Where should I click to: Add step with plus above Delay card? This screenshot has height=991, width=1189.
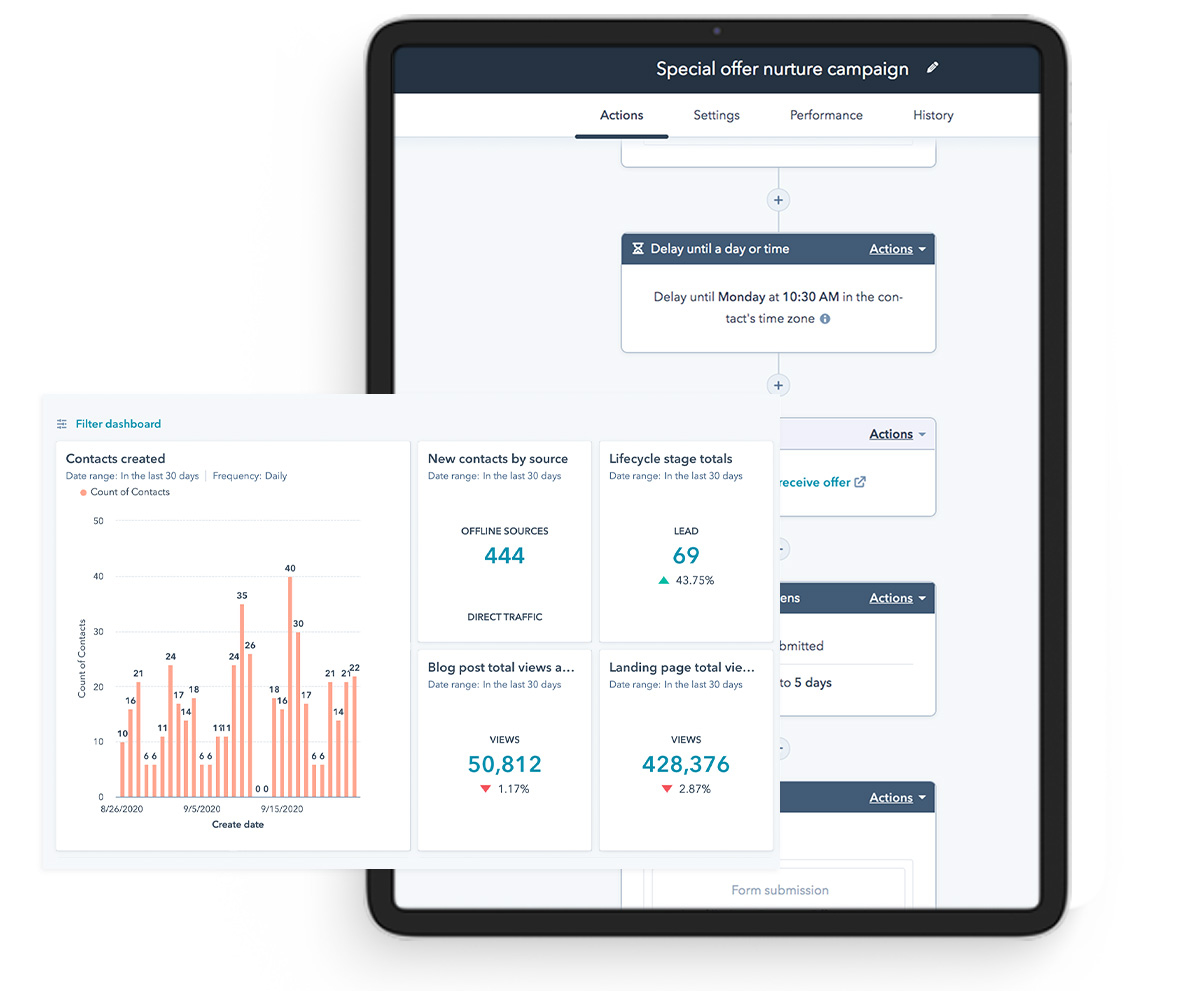pyautogui.click(x=778, y=200)
